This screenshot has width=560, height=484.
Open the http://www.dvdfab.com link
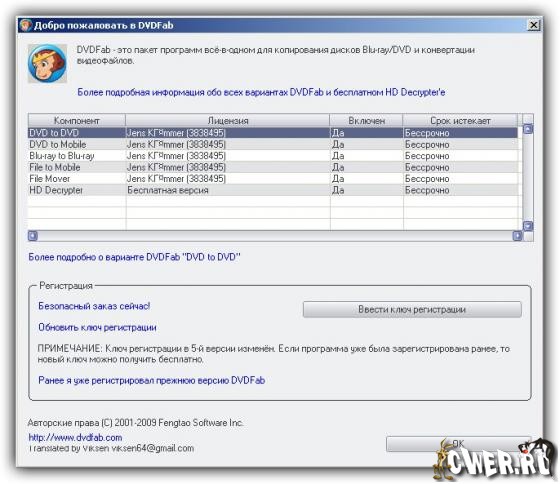click(x=75, y=438)
